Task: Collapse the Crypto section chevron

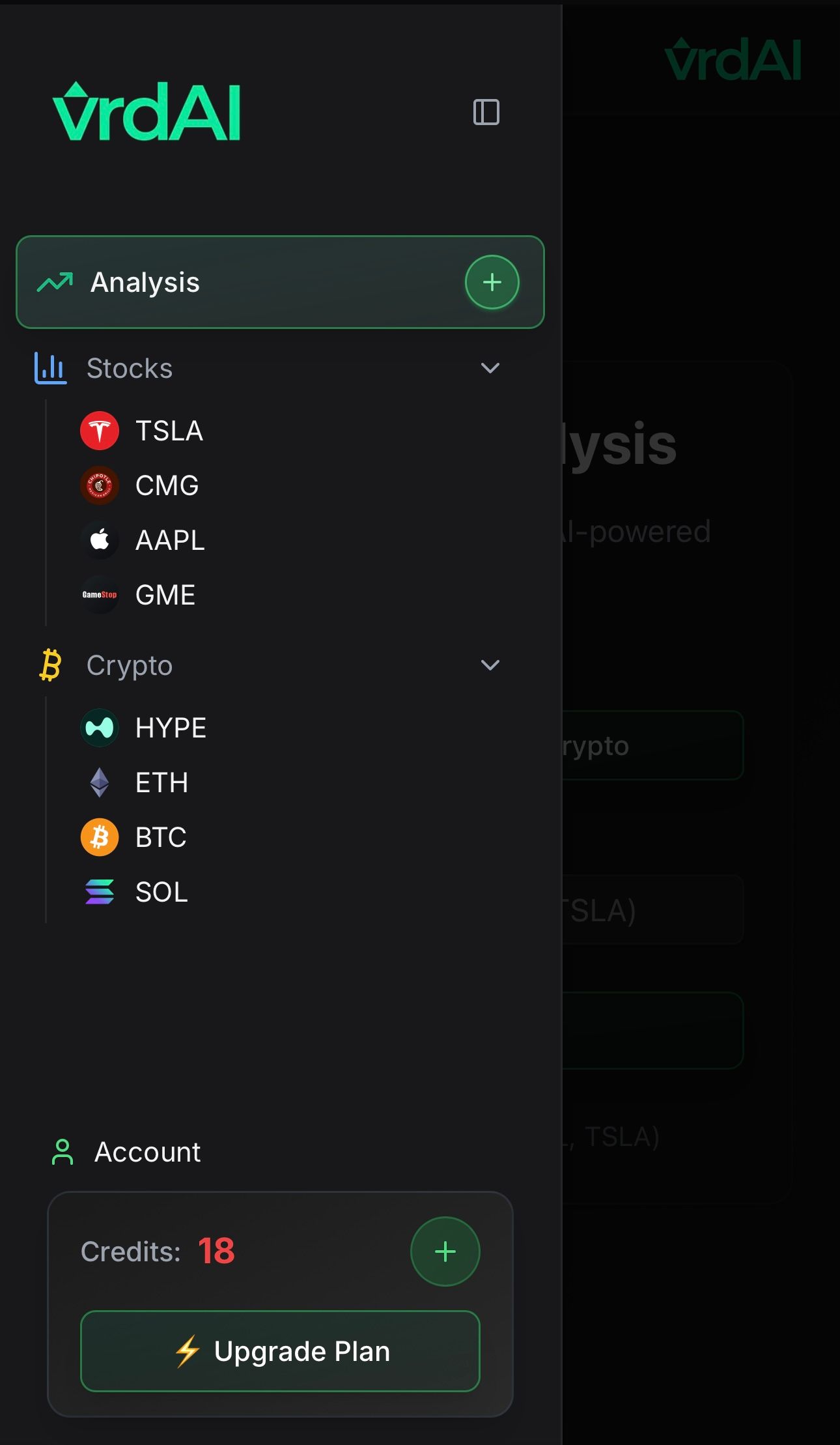Action: click(x=490, y=665)
